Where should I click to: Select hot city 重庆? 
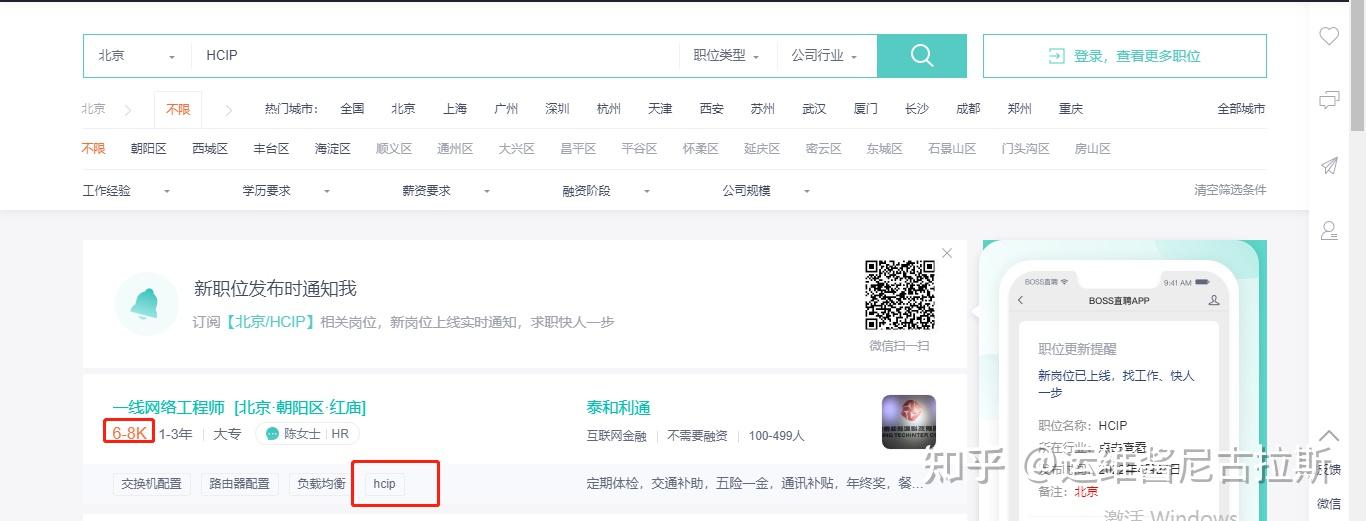tap(1071, 109)
